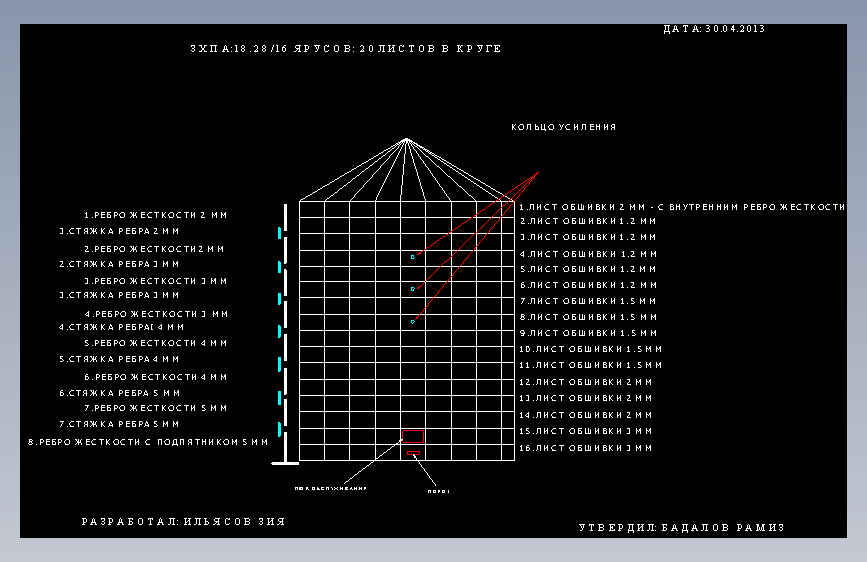867x562 pixels.
Task: Select the uppermost cyan reinforcement ring marker on the silo
Action: click(412, 257)
